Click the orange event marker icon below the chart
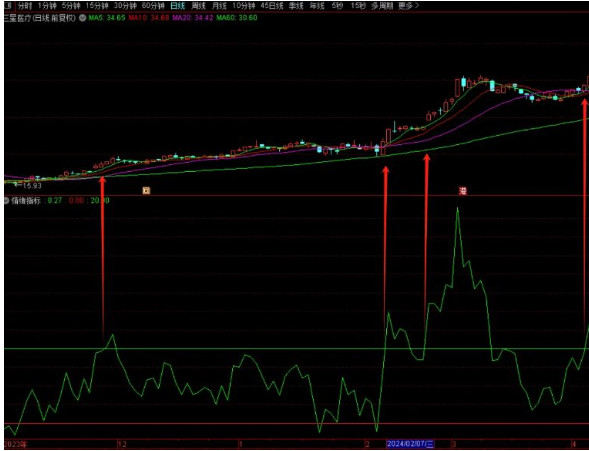 146,191
